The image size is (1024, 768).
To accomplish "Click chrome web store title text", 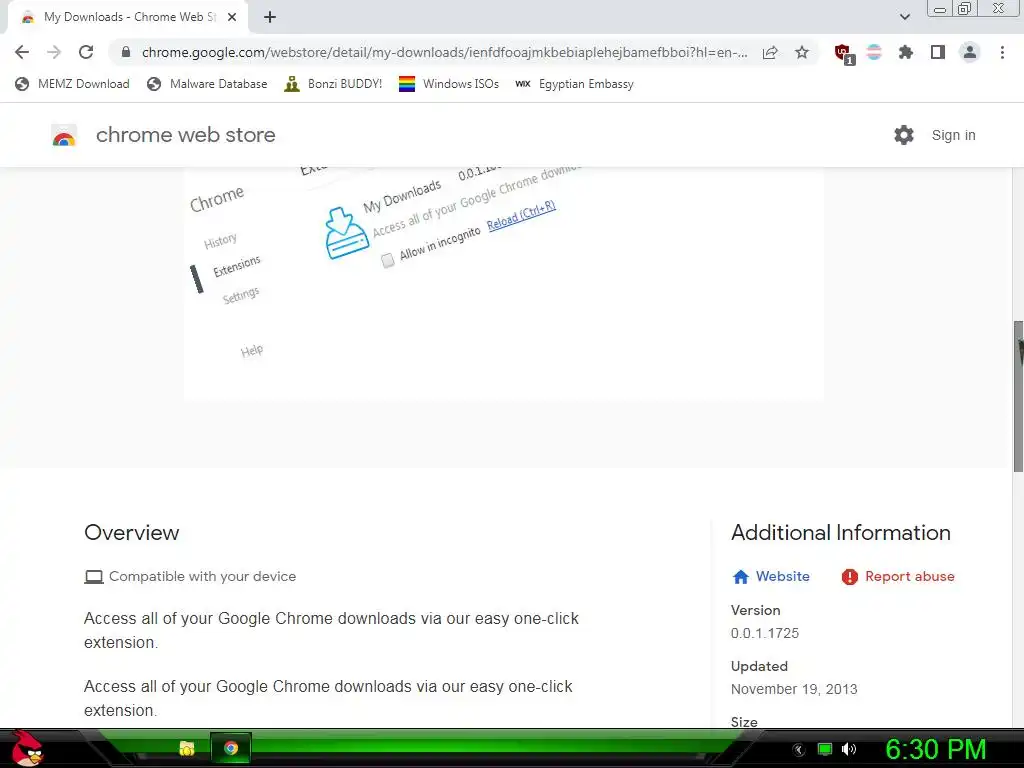I will point(185,135).
